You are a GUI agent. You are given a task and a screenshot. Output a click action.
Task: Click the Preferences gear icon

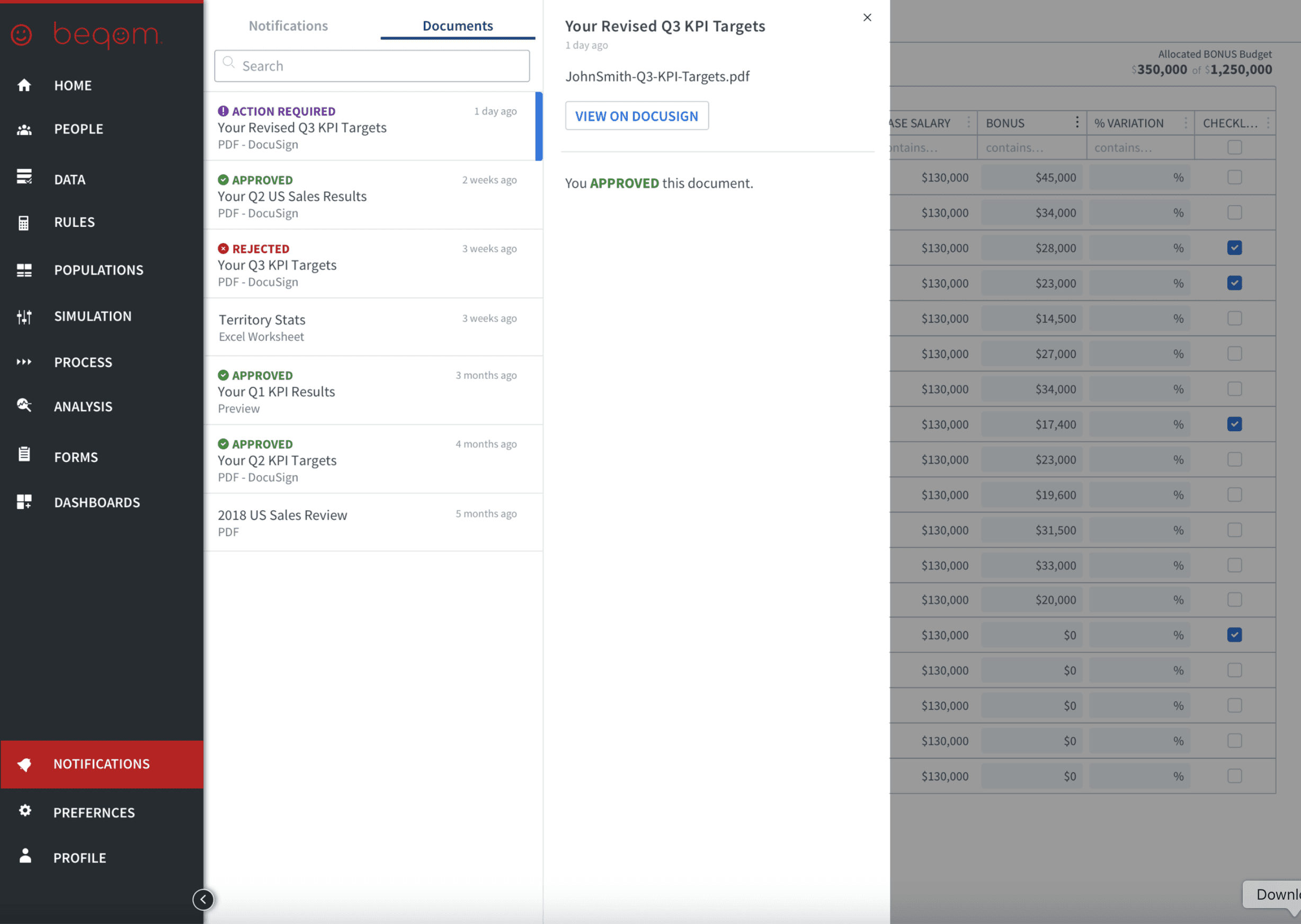point(24,811)
